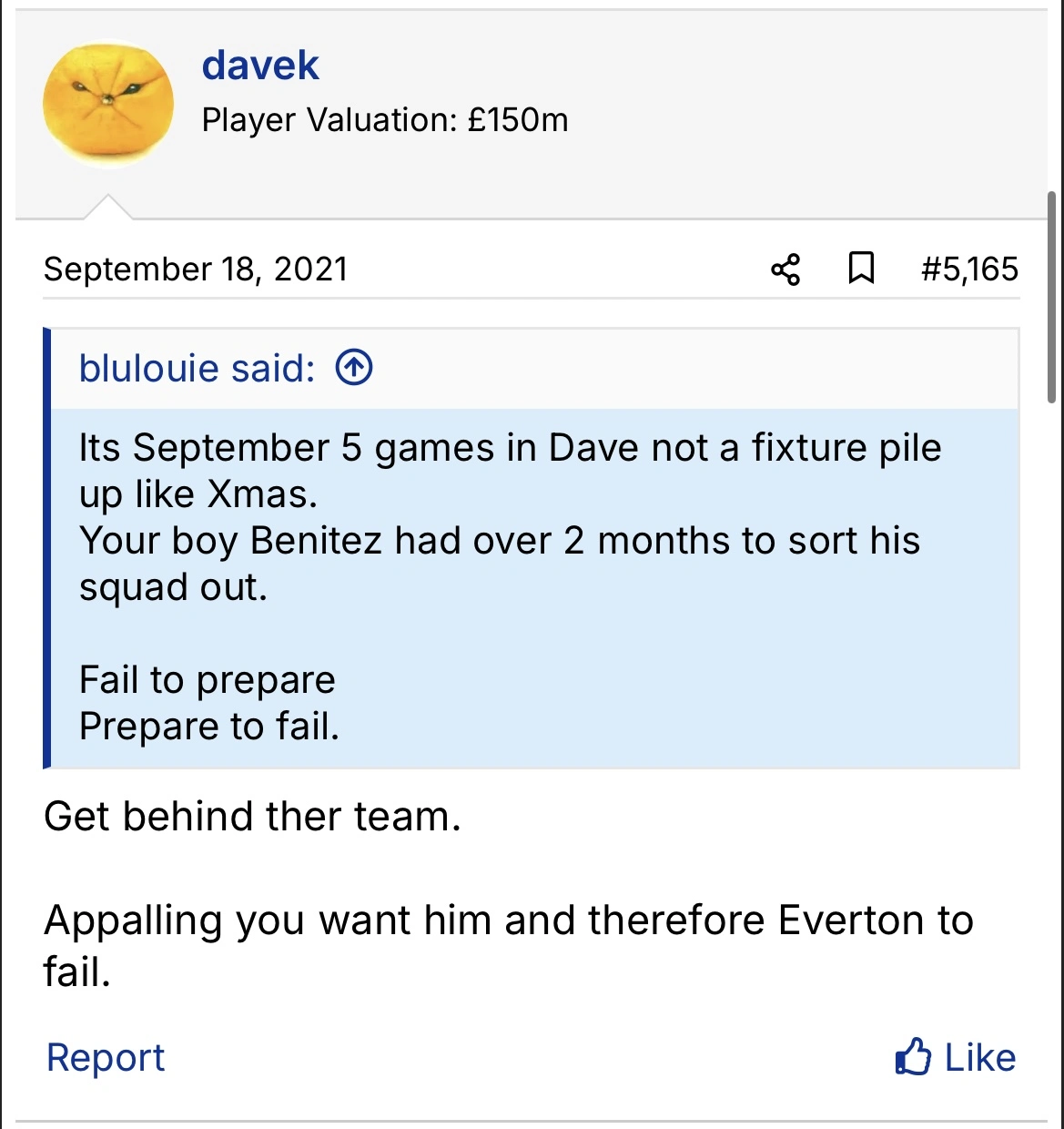Click the 'Appalling you want him' paragraph
1064x1129 pixels.
click(508, 920)
